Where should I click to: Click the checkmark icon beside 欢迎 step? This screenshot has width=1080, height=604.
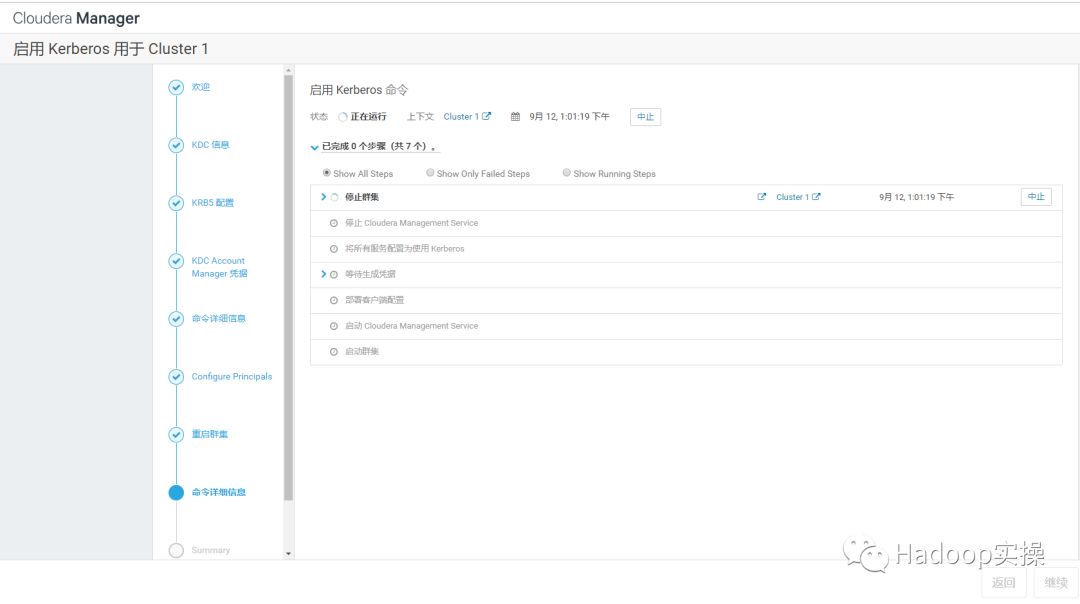pos(176,87)
